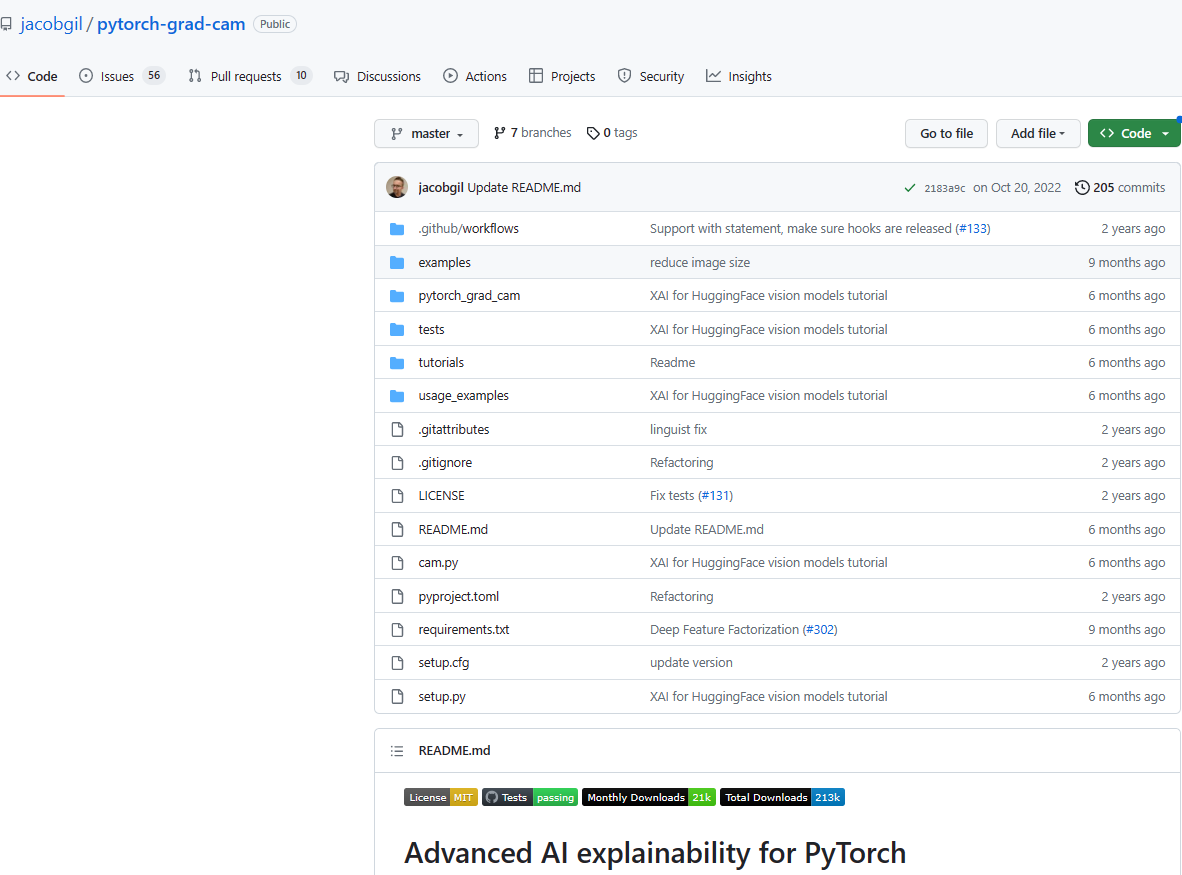View commit history via the clock icon

[1081, 187]
